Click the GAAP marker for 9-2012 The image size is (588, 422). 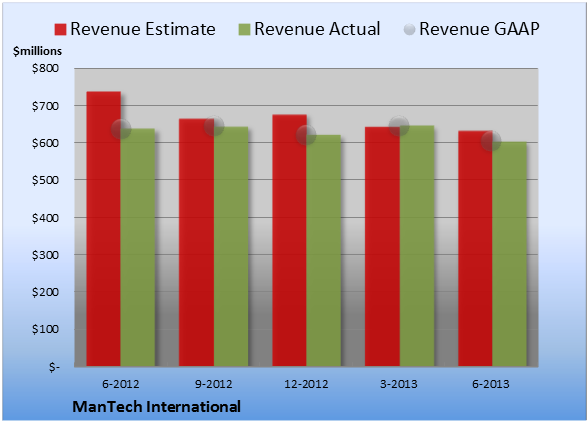click(214, 126)
